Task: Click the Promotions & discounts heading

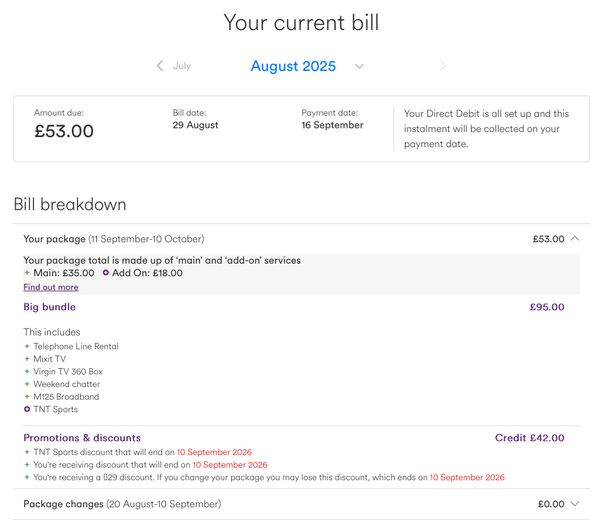Action: 82,438
